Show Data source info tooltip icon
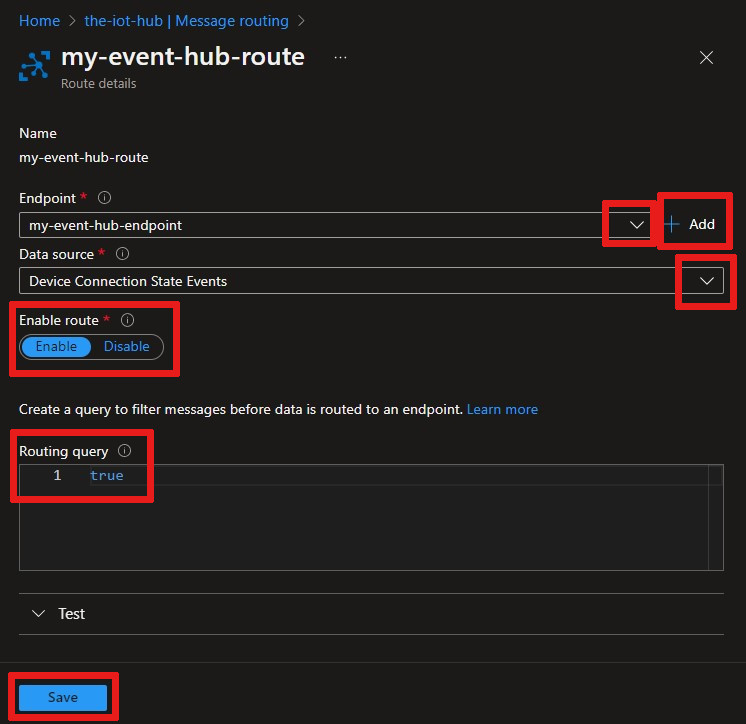Screen dimensions: 746x724 point(122,254)
